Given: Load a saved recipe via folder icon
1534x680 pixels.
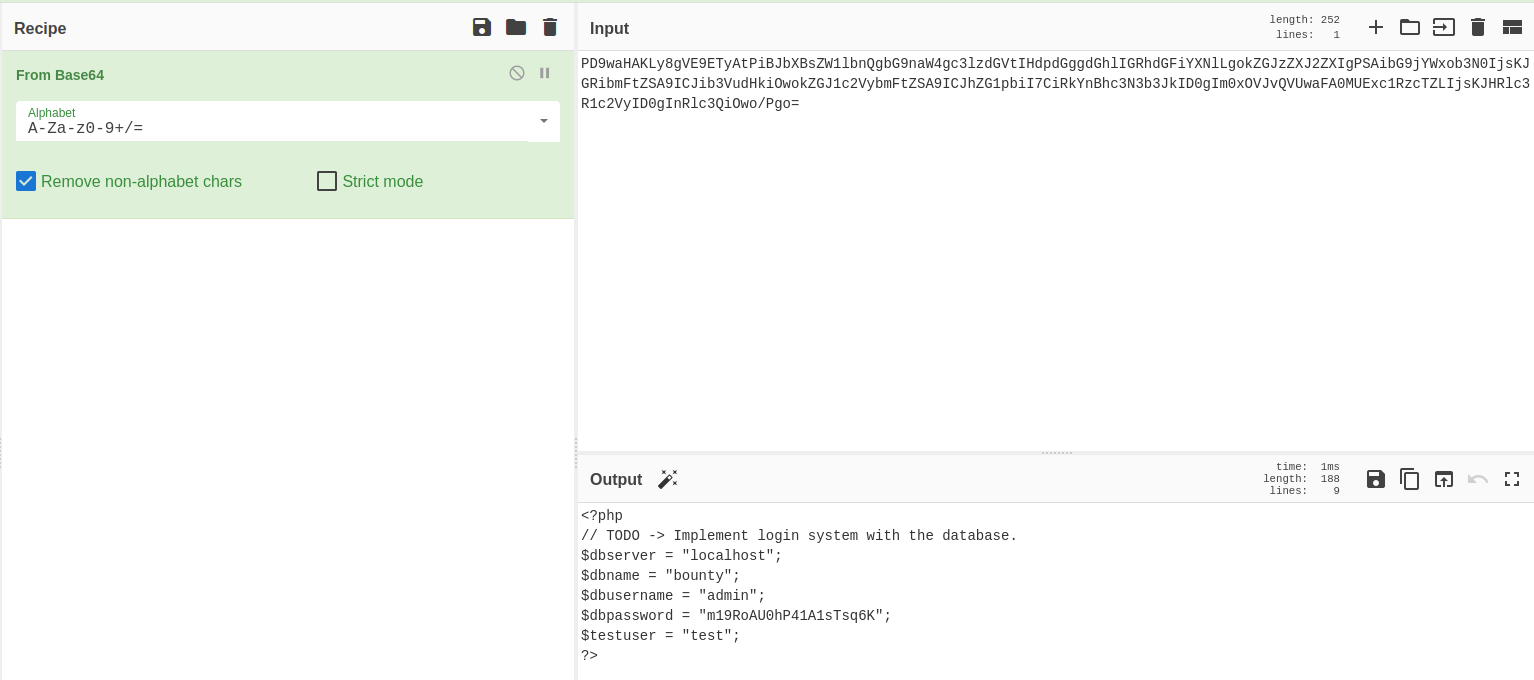Looking at the screenshot, I should pos(516,27).
